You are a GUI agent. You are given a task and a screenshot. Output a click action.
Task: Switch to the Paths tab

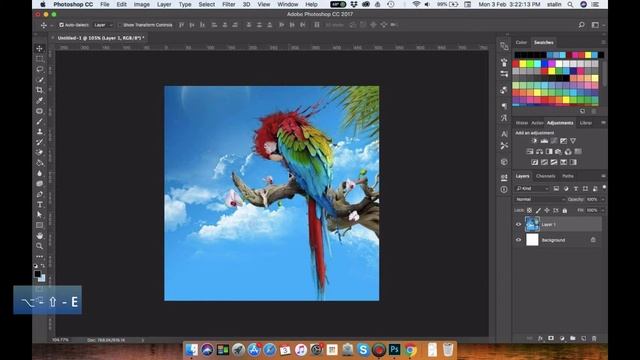coord(568,176)
